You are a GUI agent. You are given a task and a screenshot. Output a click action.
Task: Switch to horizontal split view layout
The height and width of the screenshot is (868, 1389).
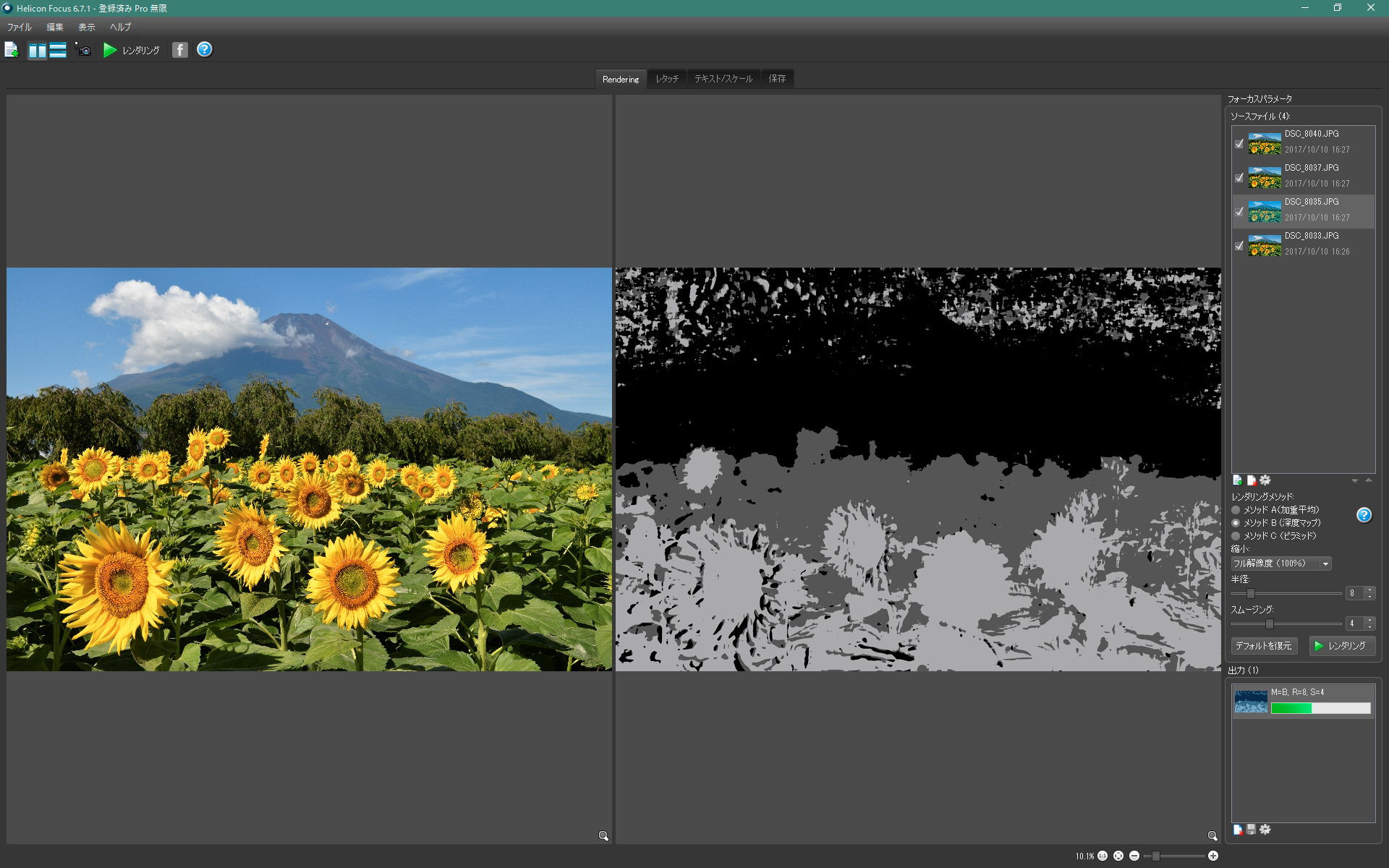pyautogui.click(x=58, y=50)
